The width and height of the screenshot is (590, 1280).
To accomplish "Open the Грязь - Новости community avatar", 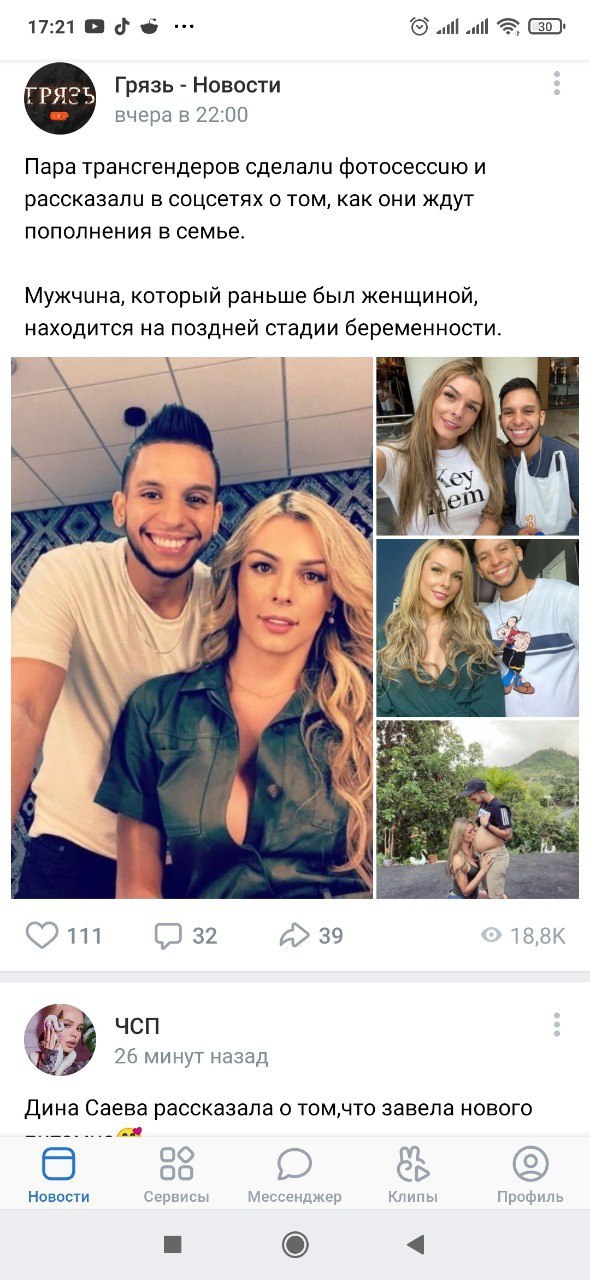I will coord(60,98).
